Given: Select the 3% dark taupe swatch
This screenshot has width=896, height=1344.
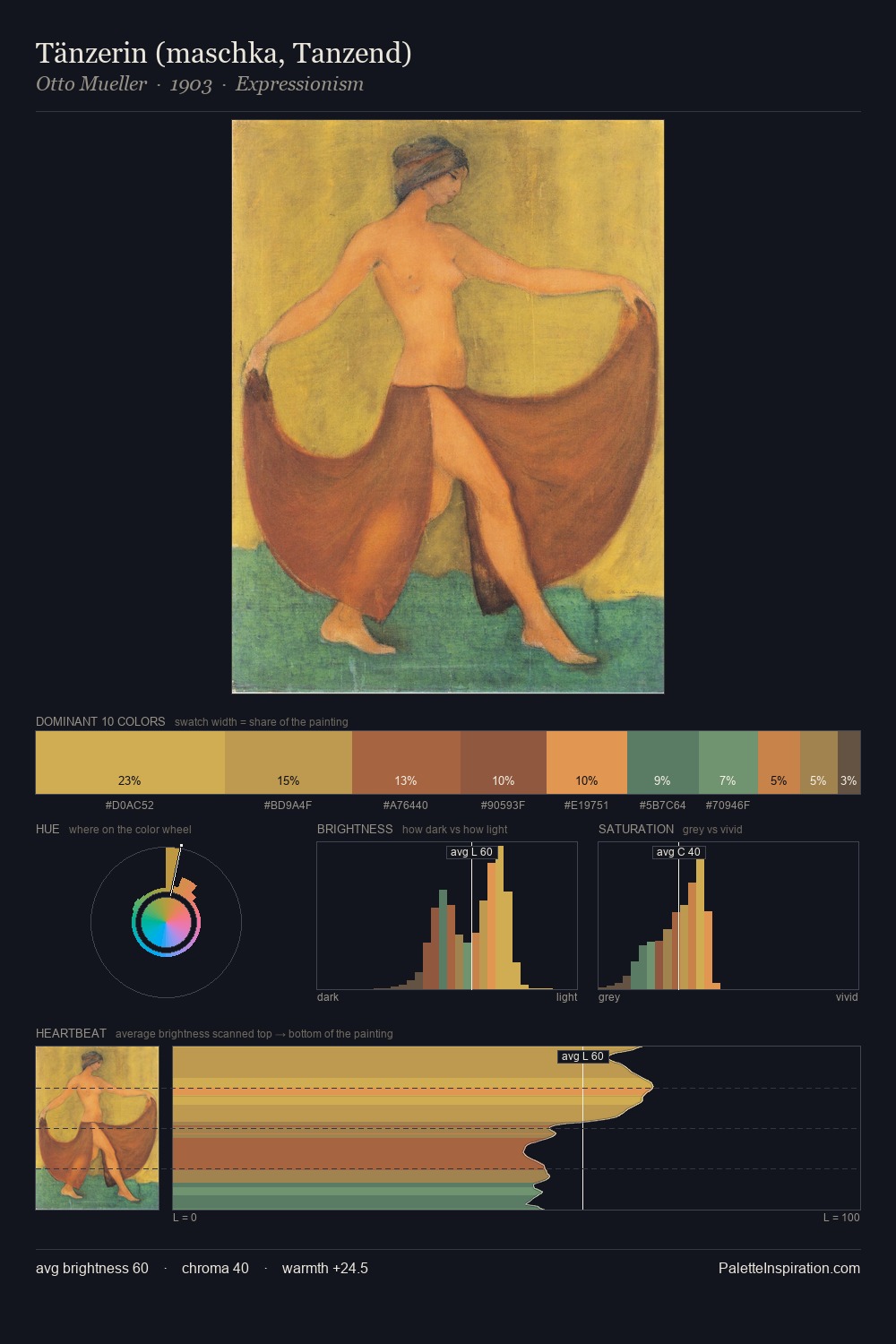Looking at the screenshot, I should tap(849, 762).
